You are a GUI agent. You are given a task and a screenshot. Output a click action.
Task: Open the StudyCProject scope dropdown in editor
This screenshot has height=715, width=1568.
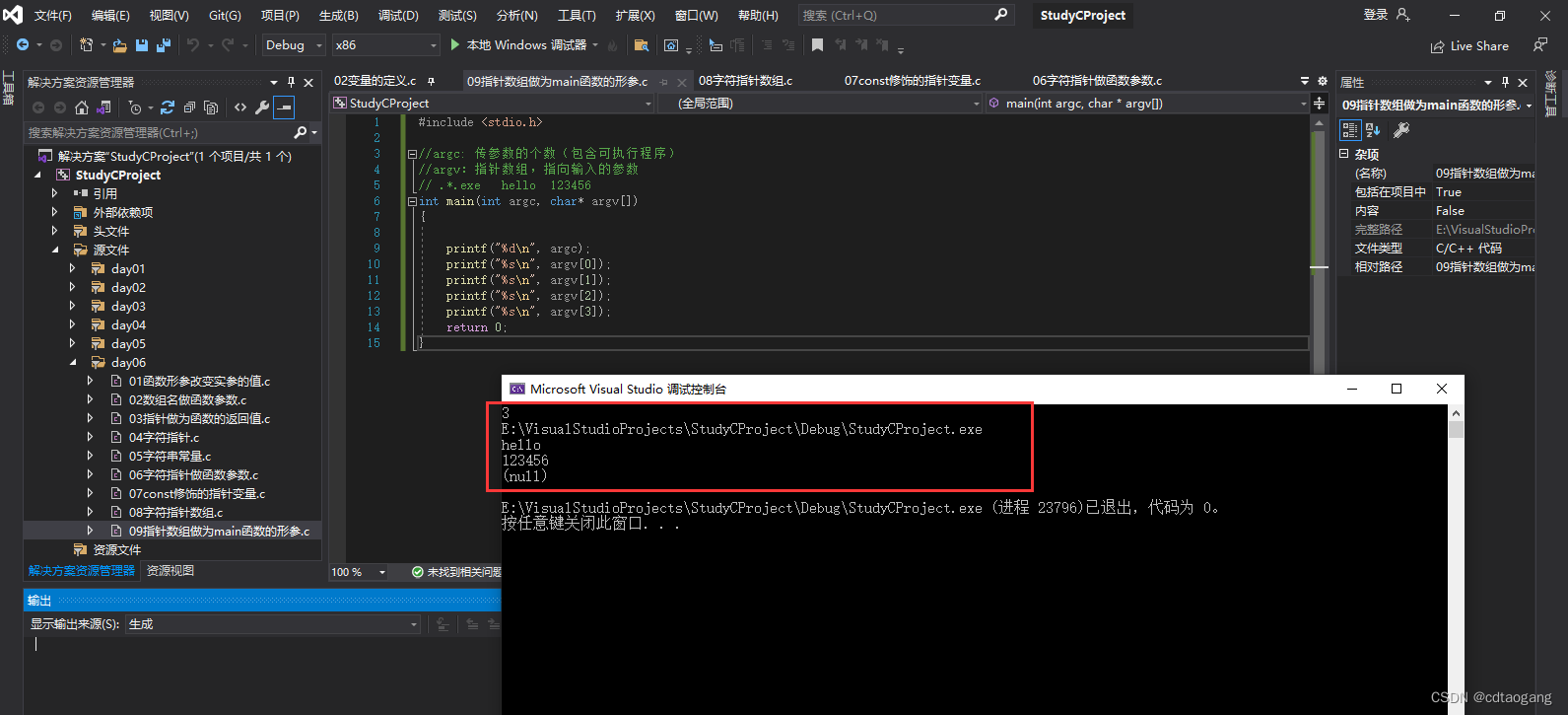coord(493,103)
